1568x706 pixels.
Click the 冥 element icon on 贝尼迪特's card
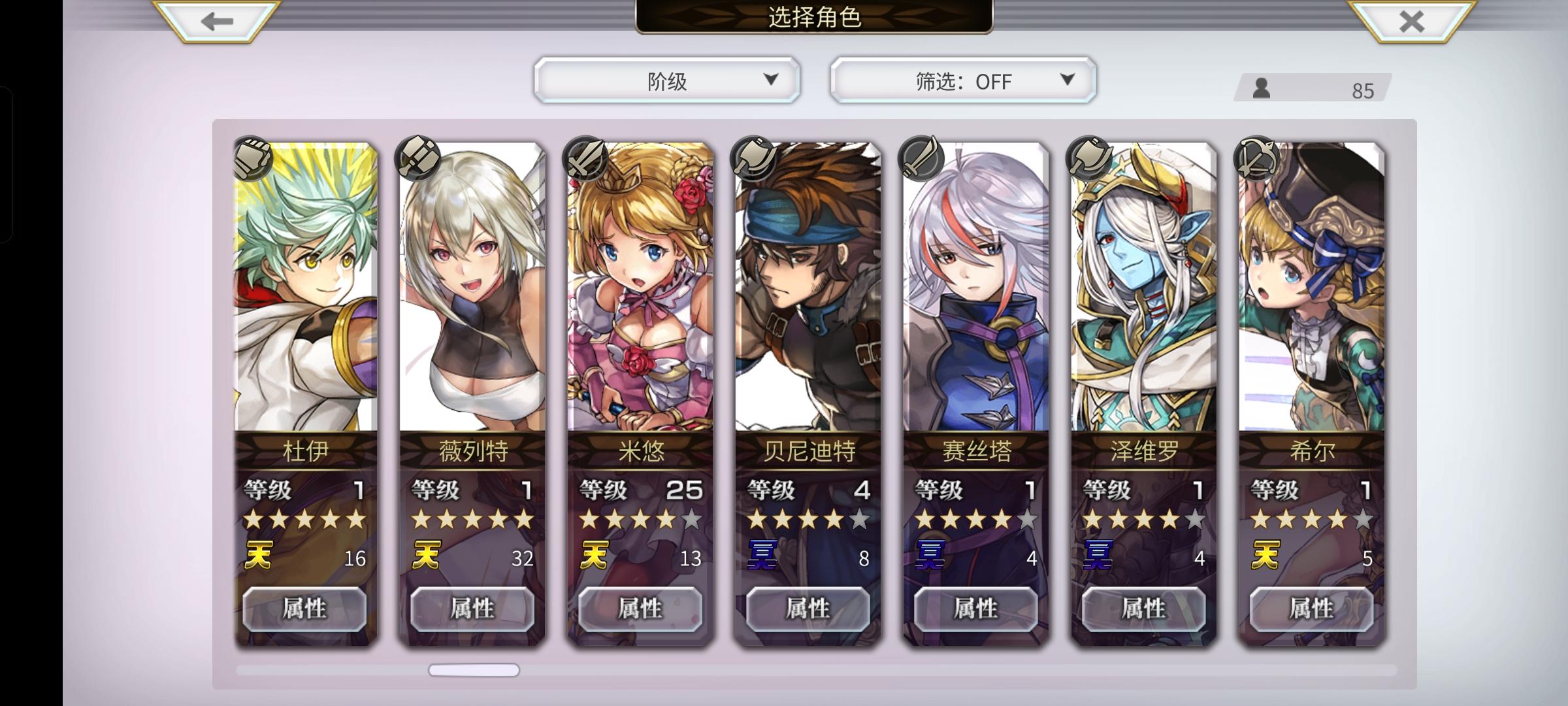pos(762,556)
